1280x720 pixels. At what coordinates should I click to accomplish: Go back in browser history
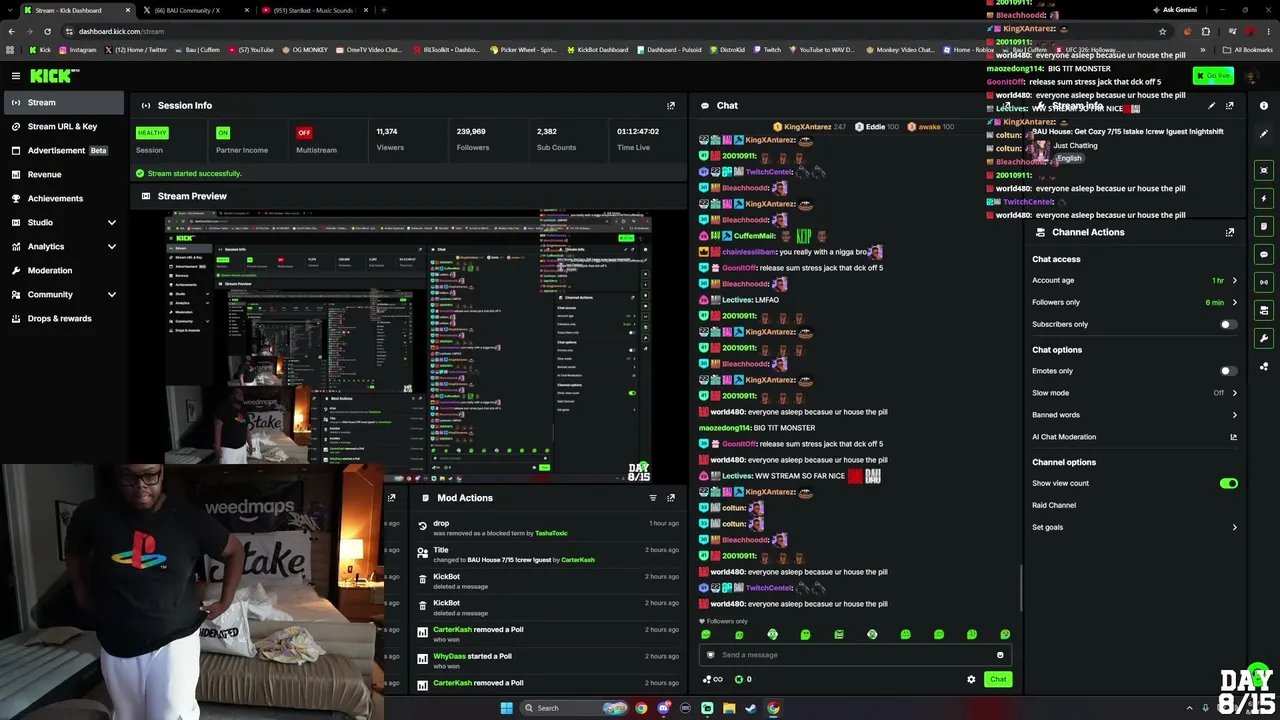tap(11, 31)
